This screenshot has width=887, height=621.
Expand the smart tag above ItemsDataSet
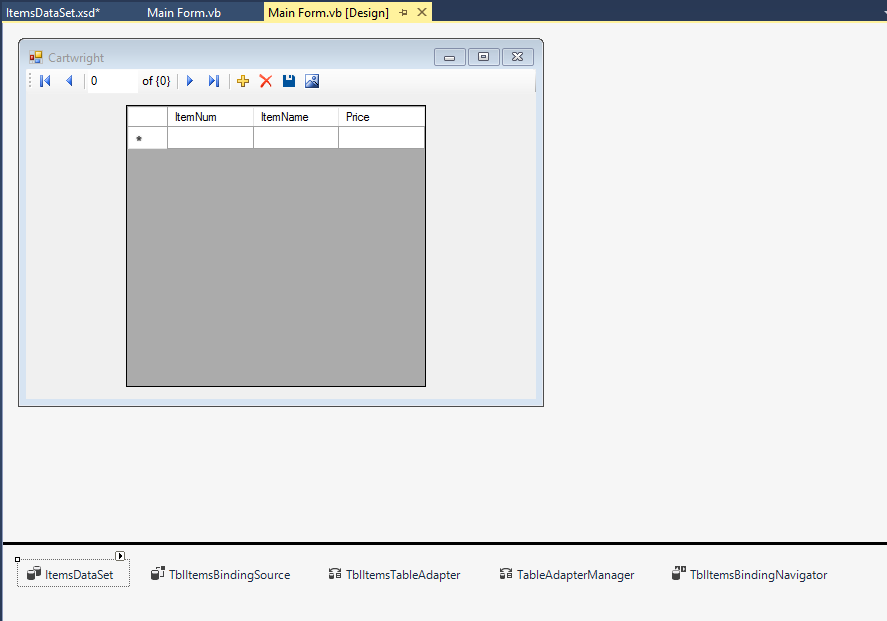(120, 555)
